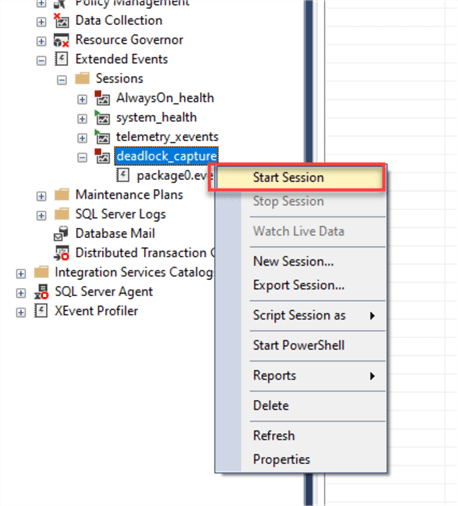Expand the Maintenance Plans folder
458x506 pixels.
point(41,196)
